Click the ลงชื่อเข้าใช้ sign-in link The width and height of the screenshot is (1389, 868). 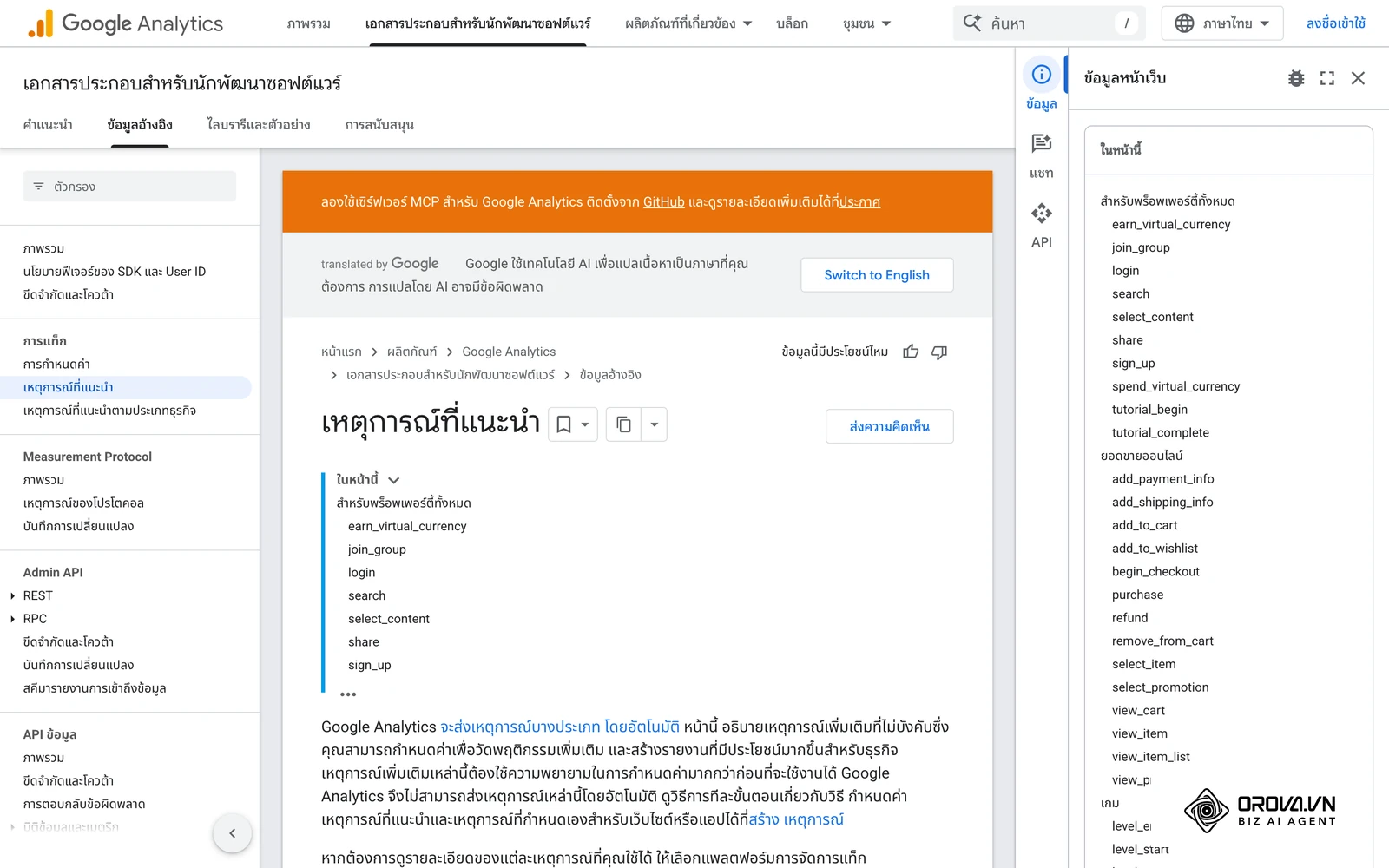1336,23
